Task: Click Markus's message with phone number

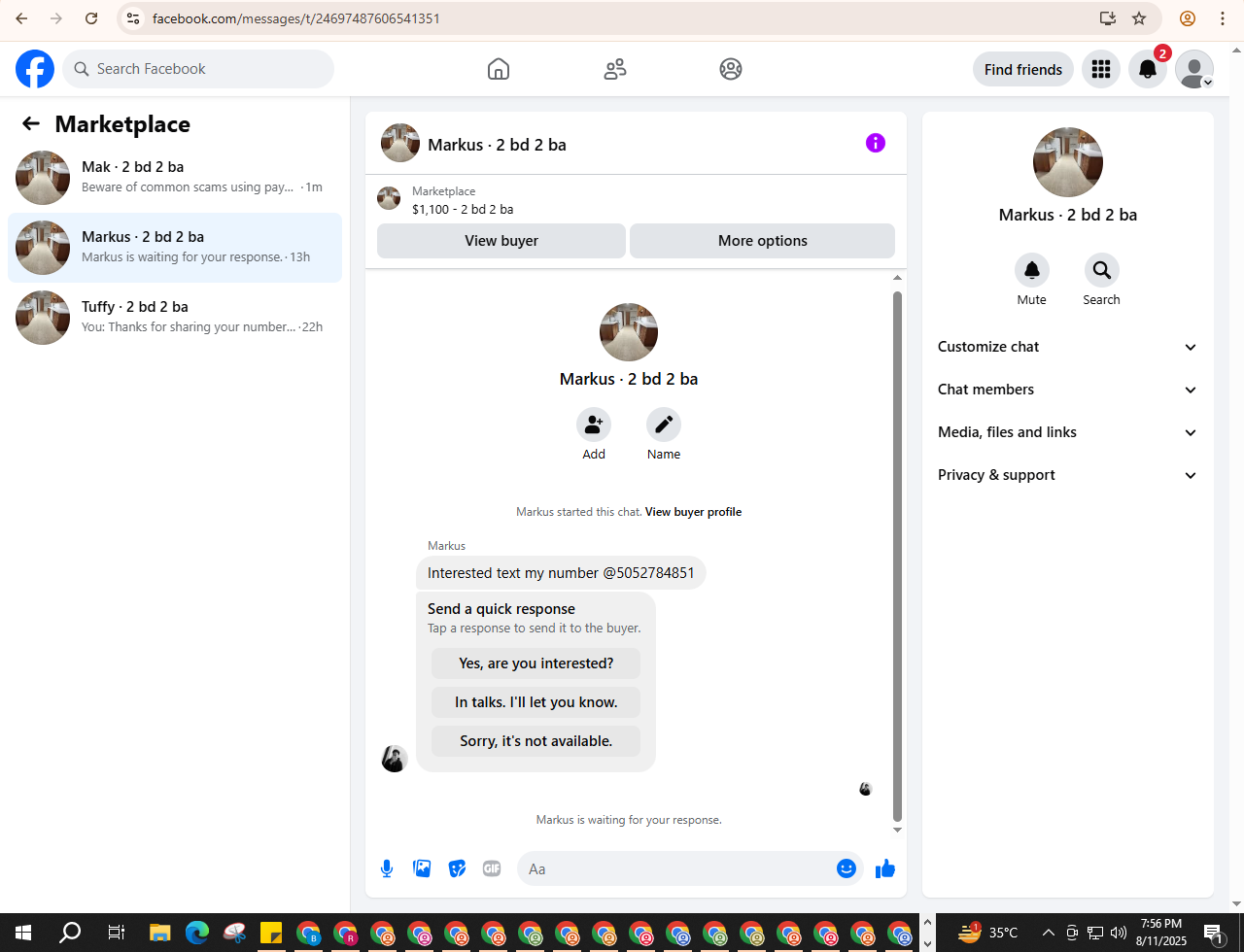Action: [561, 573]
